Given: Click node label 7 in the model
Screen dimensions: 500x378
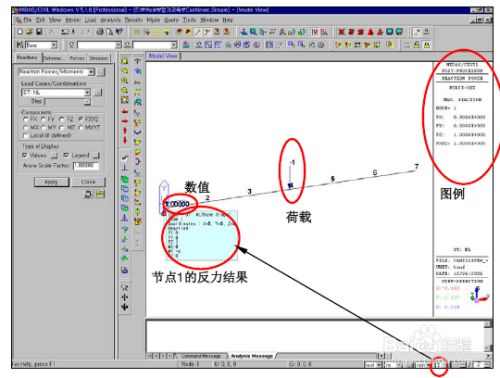Looking at the screenshot, I should 416,166.
